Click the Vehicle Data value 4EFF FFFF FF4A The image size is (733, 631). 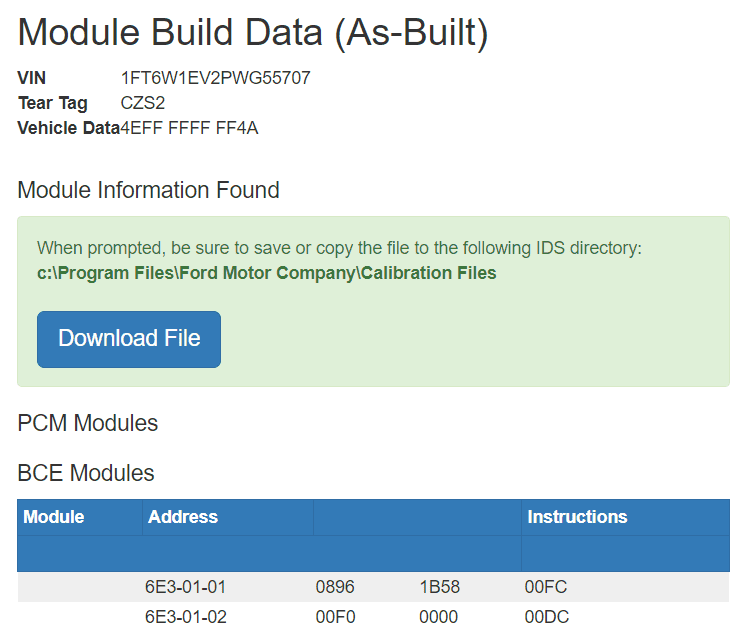[189, 128]
